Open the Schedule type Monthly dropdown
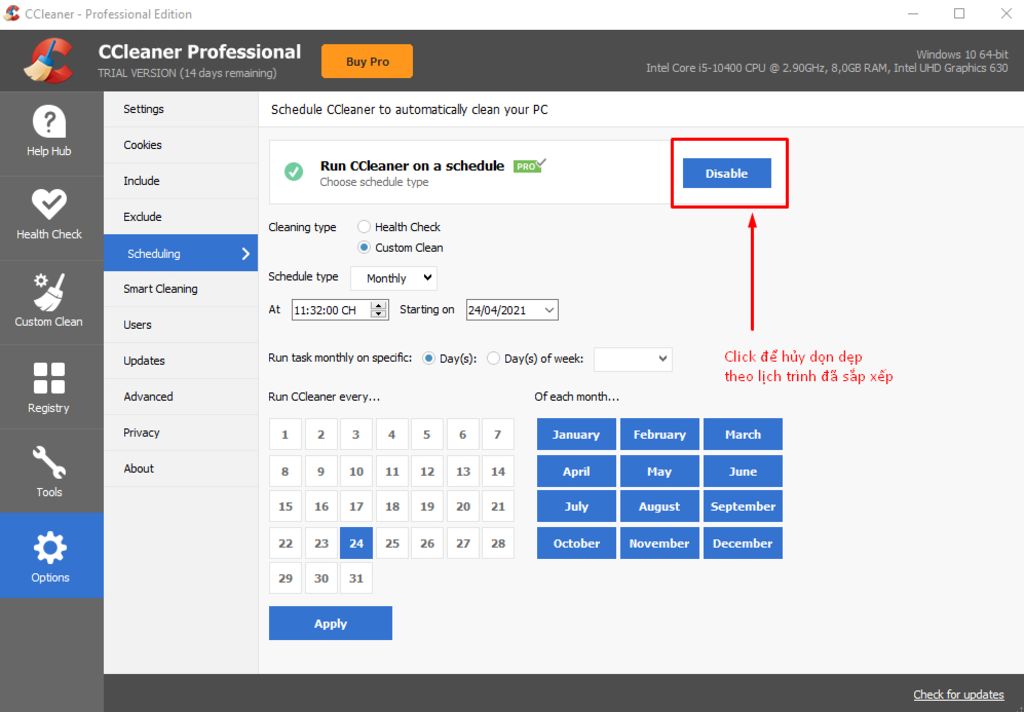This screenshot has width=1024, height=712. click(394, 278)
